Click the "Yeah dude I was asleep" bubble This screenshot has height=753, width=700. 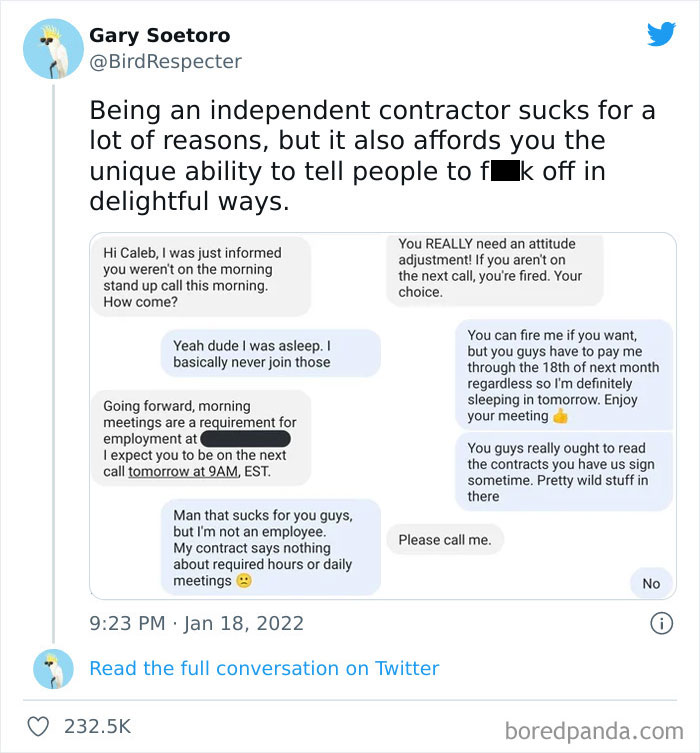pos(270,354)
